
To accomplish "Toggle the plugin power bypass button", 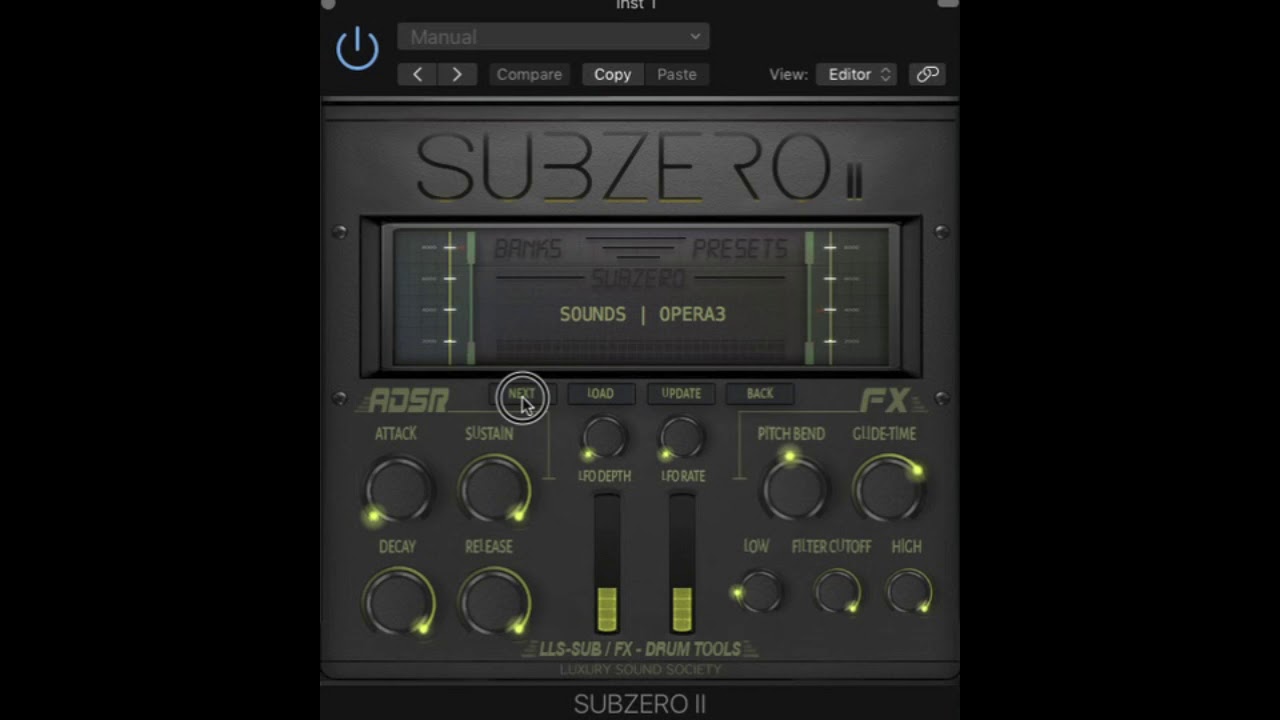I will point(357,49).
